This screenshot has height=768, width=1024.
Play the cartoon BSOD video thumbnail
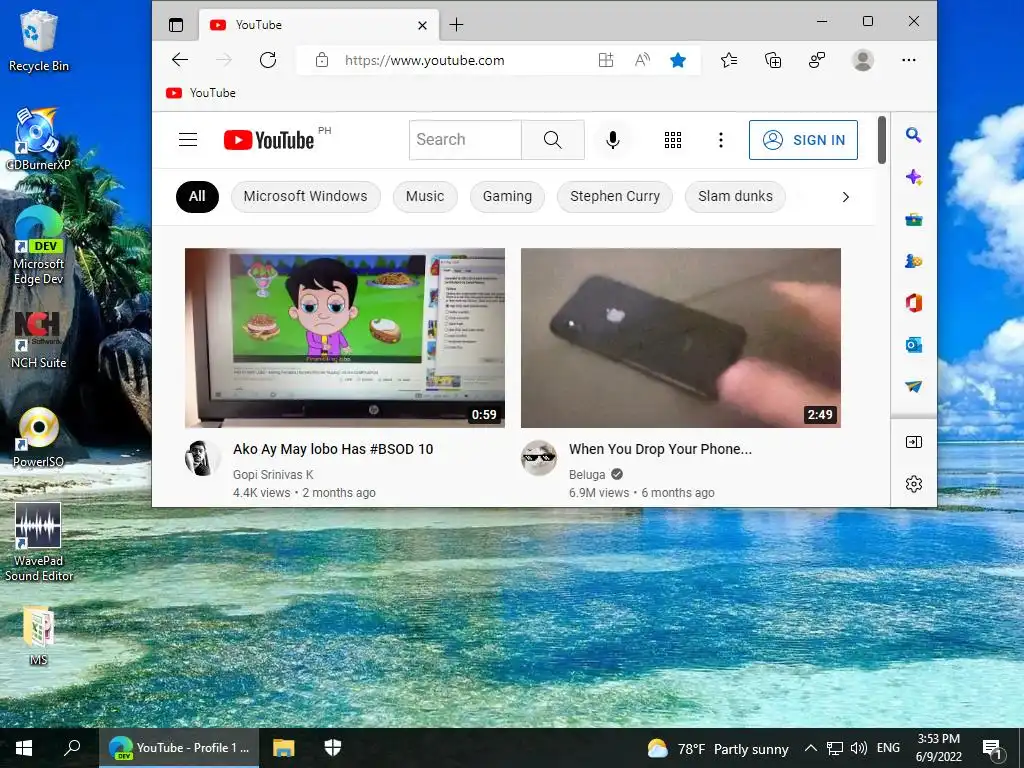[345, 338]
